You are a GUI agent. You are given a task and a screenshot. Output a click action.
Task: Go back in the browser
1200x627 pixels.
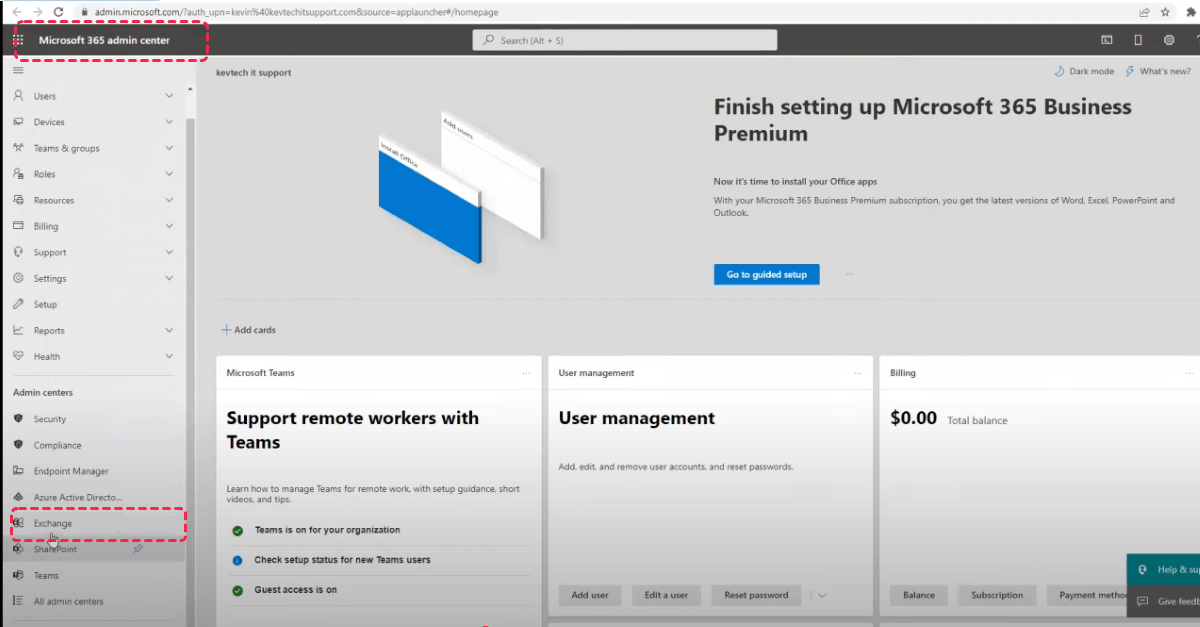(15, 12)
